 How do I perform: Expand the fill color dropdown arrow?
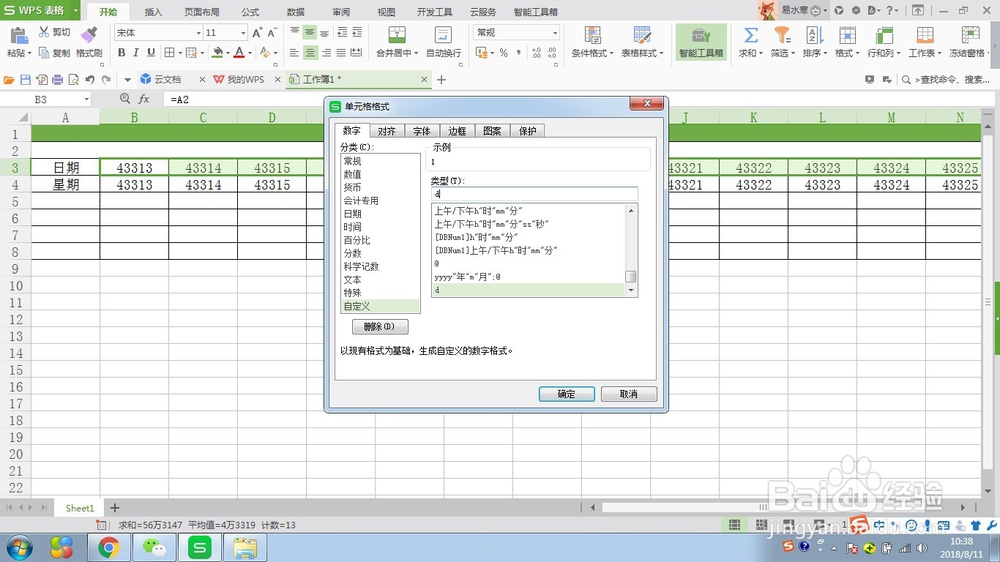point(228,53)
